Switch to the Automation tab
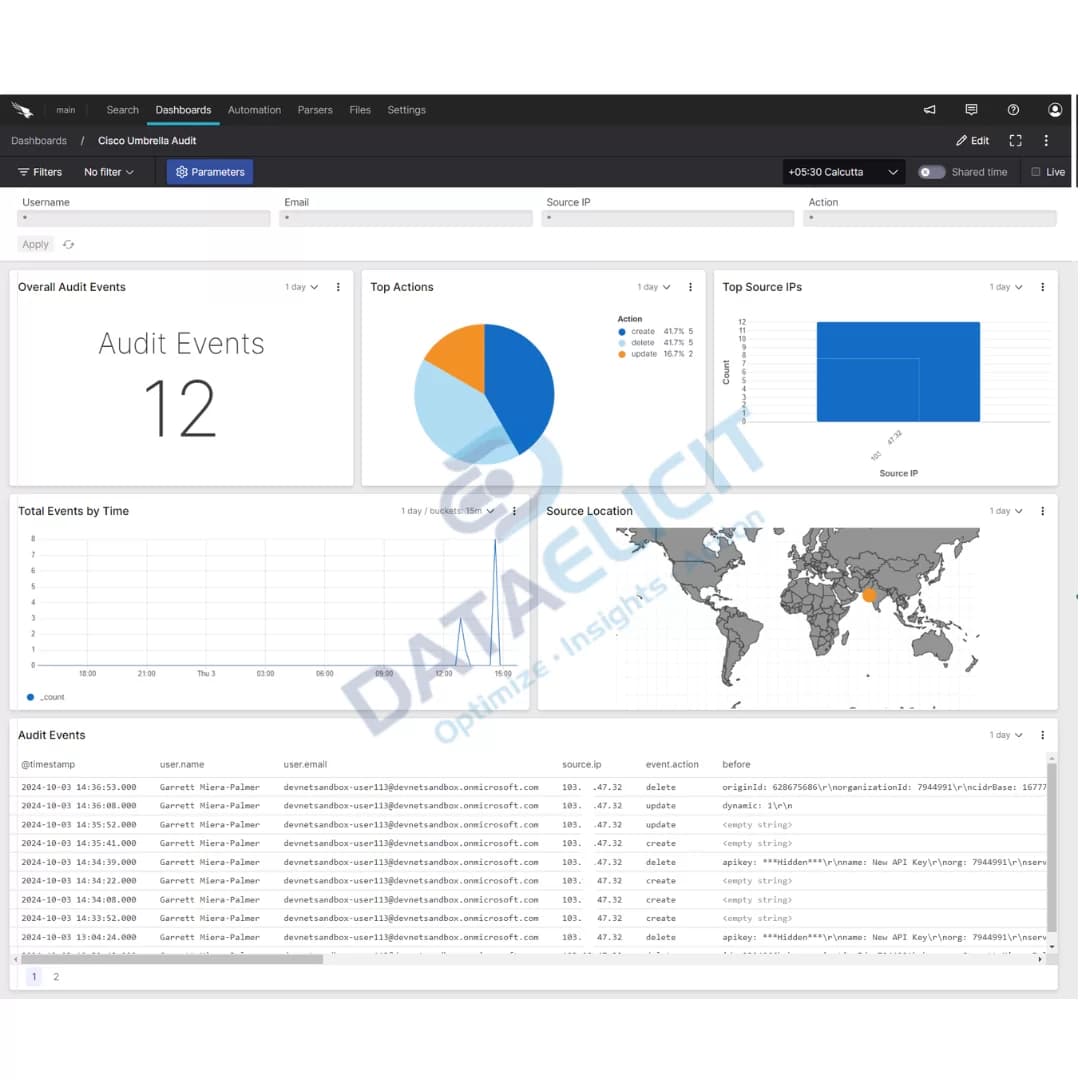Image resolution: width=1080 pixels, height=1080 pixels. pyautogui.click(x=254, y=110)
